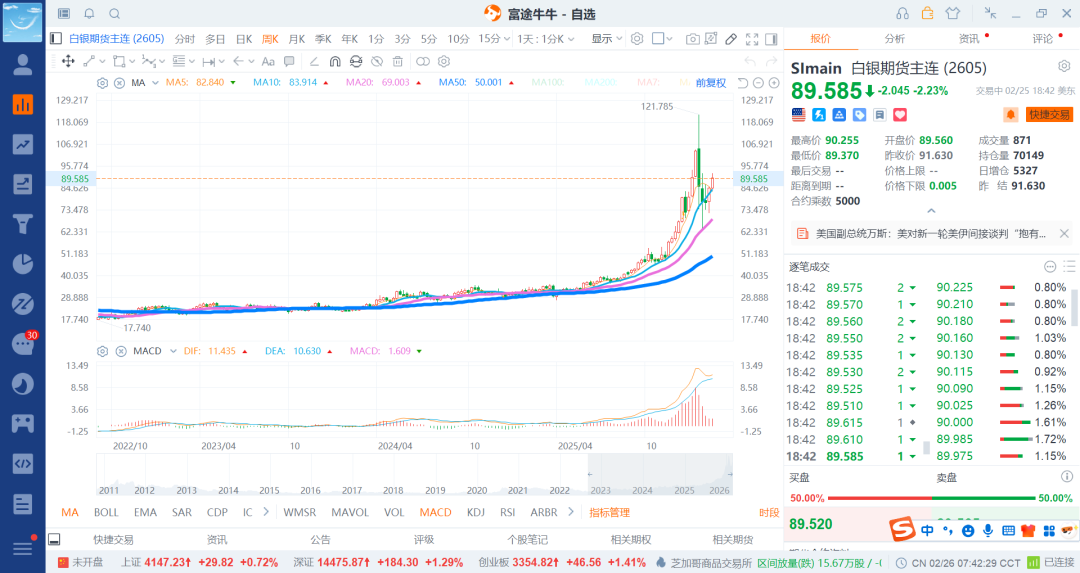Switch to the 评论 tab
This screenshot has width=1080, height=573.
[x=1043, y=39]
